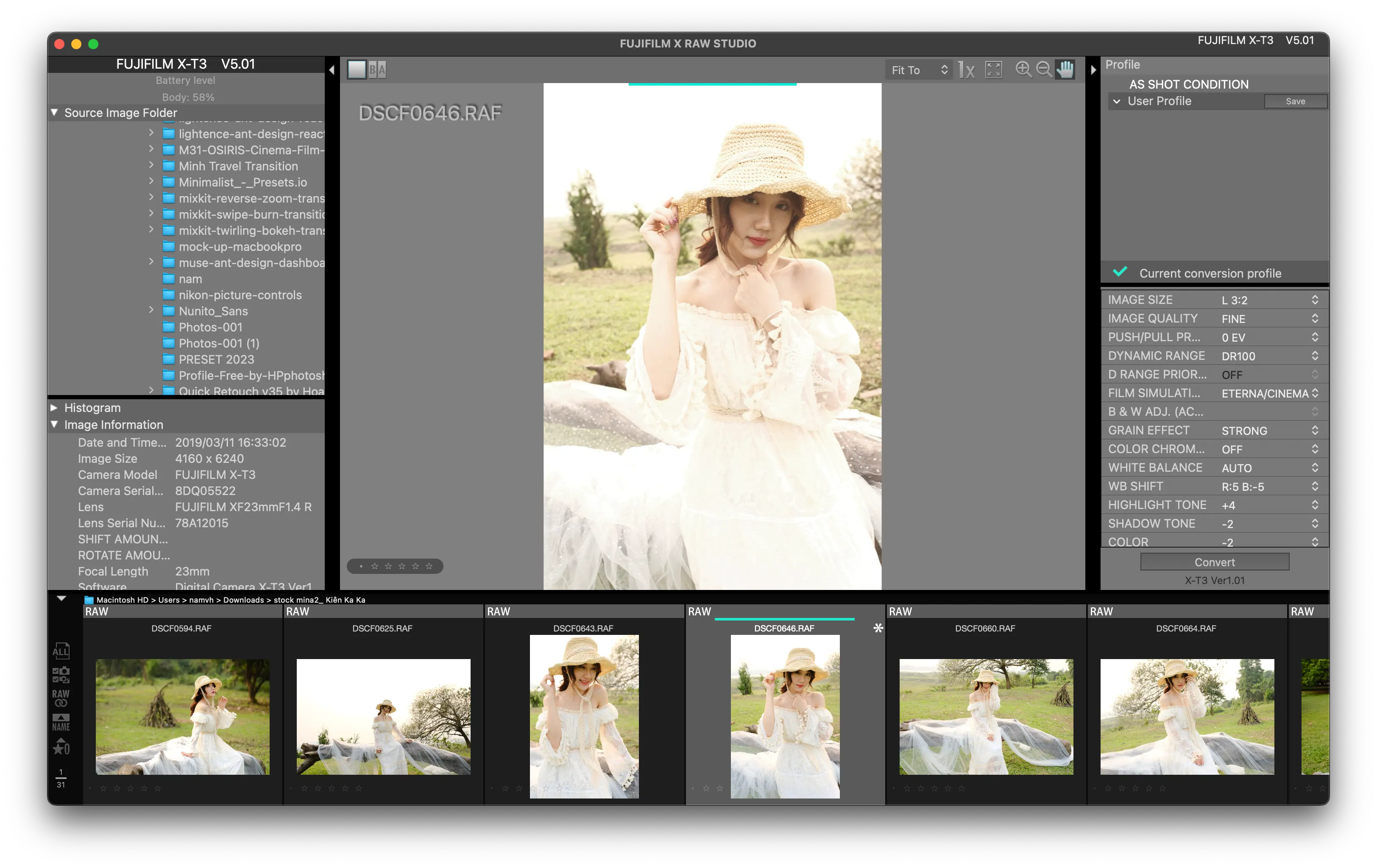Click the ALL files filter icon

pyautogui.click(x=61, y=651)
